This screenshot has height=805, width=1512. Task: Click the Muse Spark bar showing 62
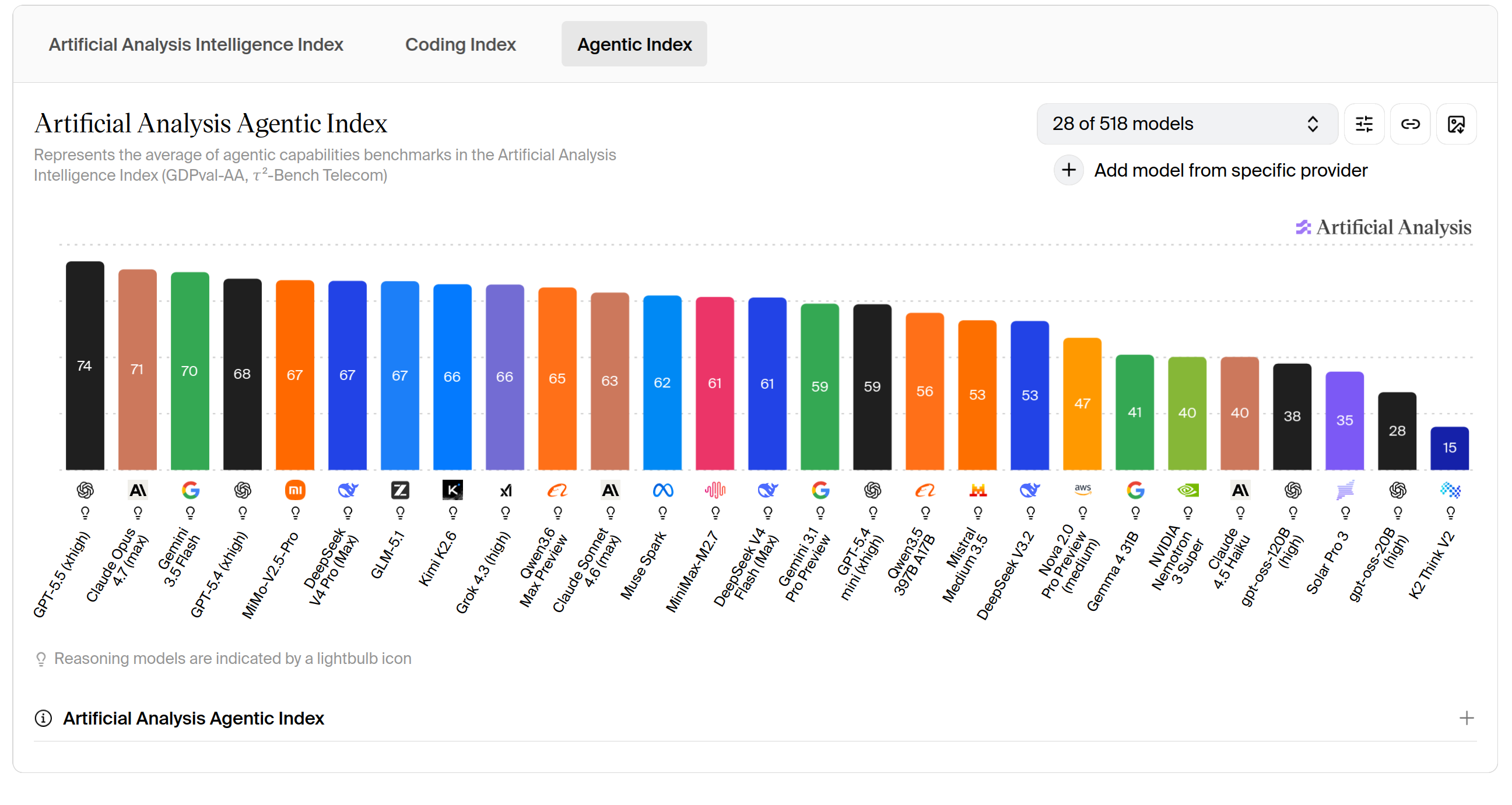662,382
